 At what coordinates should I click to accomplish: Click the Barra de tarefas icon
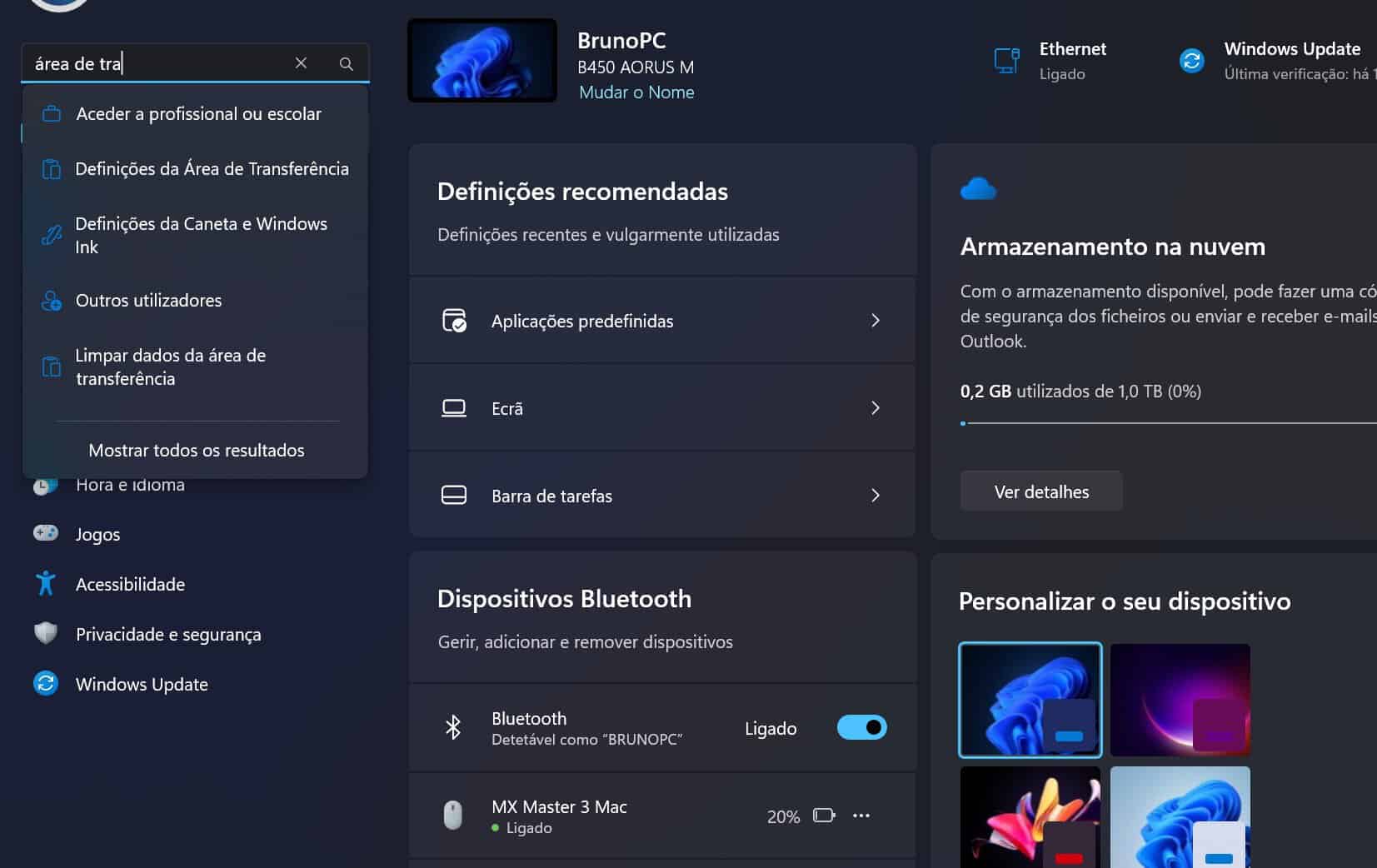(454, 496)
